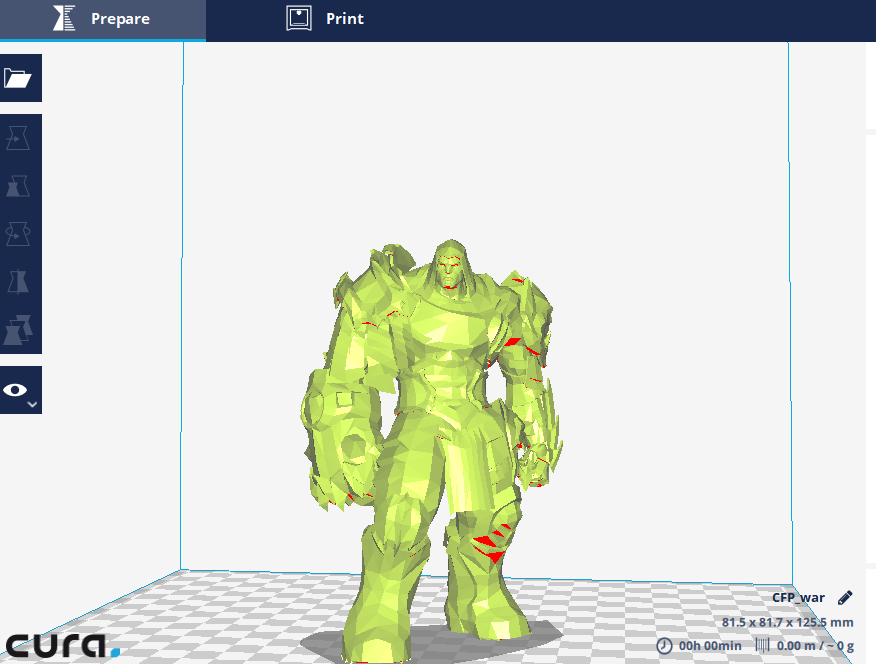Image resolution: width=876 pixels, height=664 pixels.
Task: Click the model dimensions text
Action: tap(787, 622)
